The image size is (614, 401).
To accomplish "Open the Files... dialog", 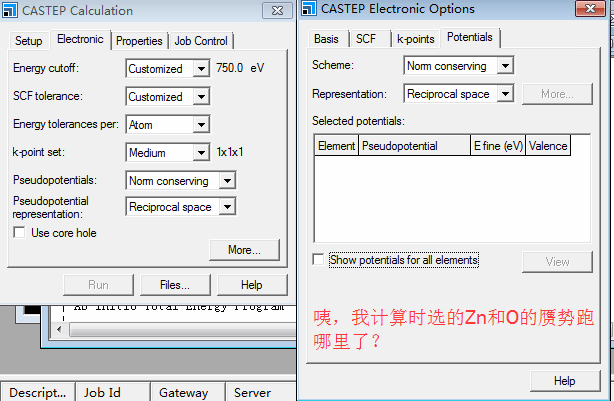I will [x=175, y=285].
